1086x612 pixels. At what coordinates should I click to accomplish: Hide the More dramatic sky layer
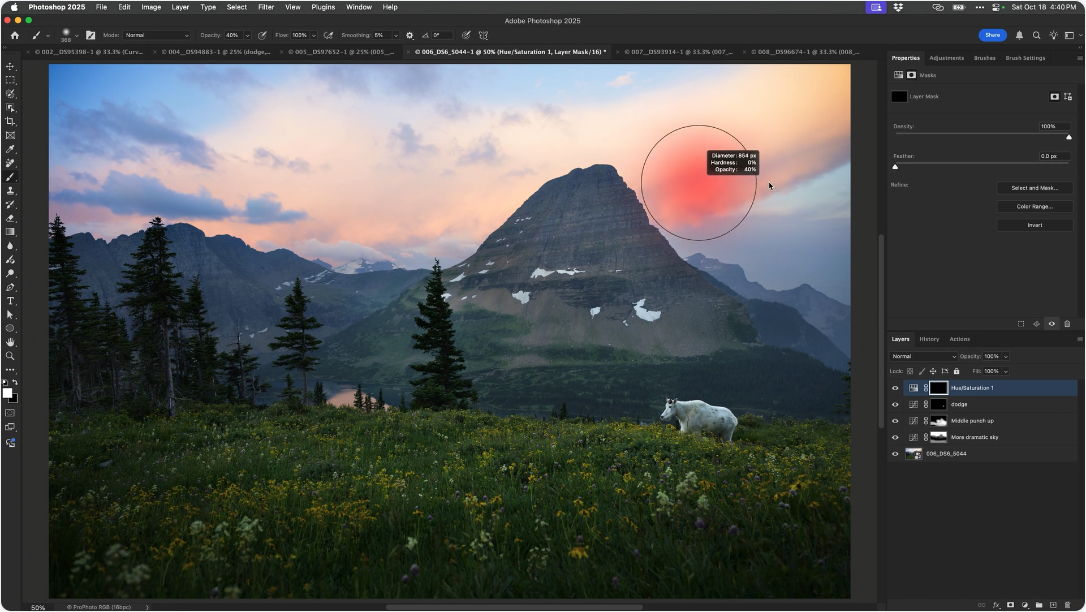895,437
